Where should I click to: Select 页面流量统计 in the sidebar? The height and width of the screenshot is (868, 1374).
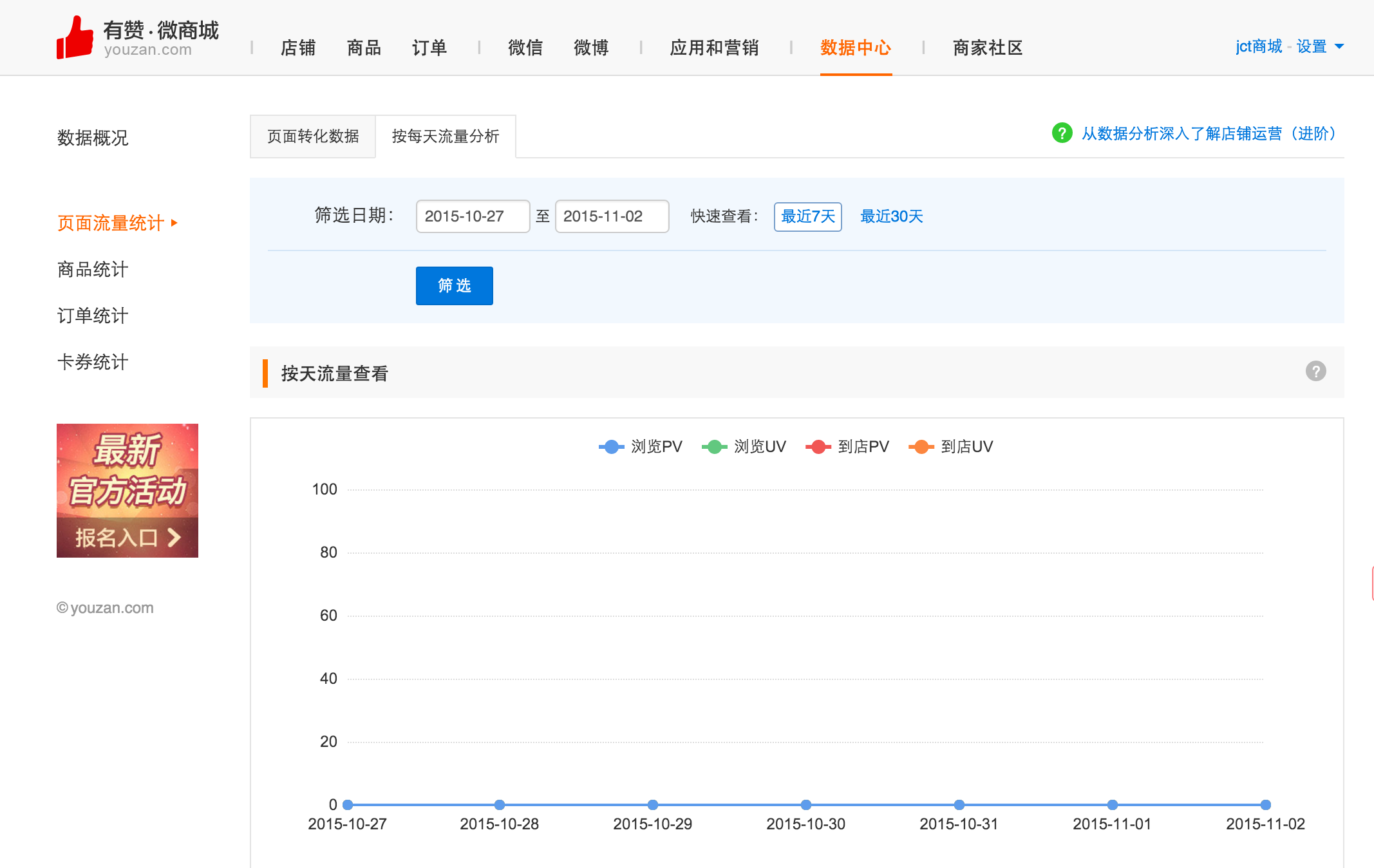pos(111,223)
